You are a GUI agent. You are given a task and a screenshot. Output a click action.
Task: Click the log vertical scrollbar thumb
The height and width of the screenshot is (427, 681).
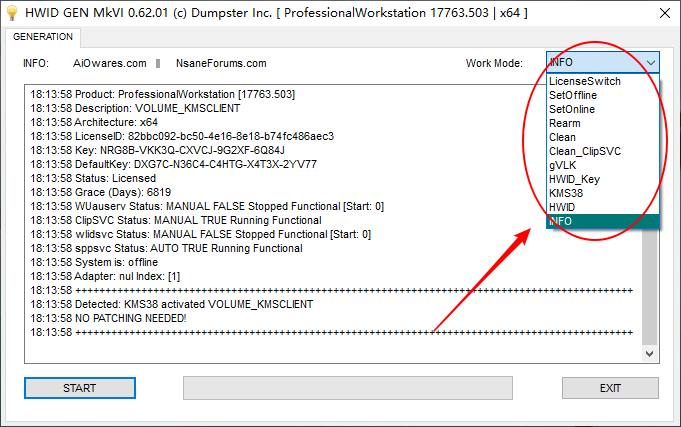click(649, 287)
